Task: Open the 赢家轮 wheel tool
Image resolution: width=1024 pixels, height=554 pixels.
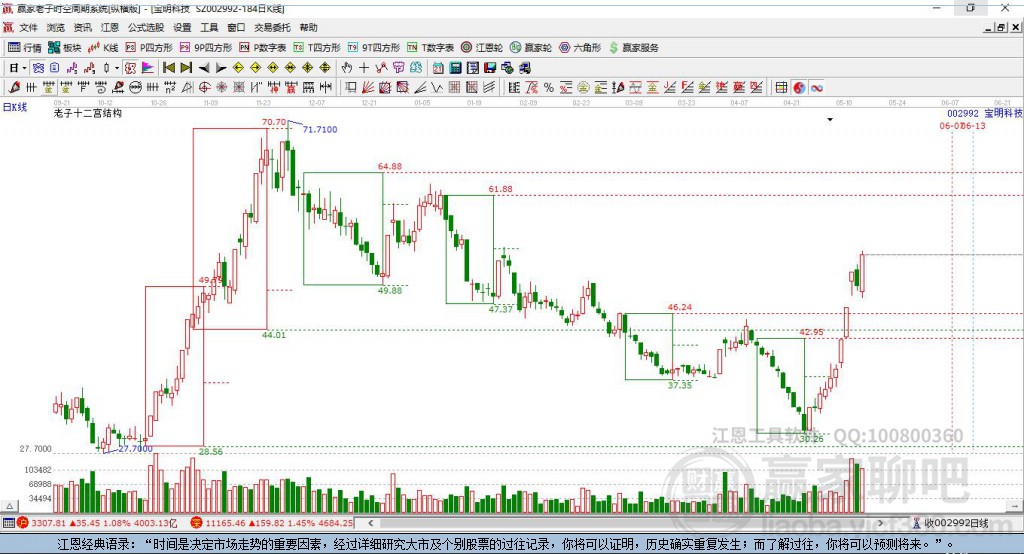Action: click(531, 48)
